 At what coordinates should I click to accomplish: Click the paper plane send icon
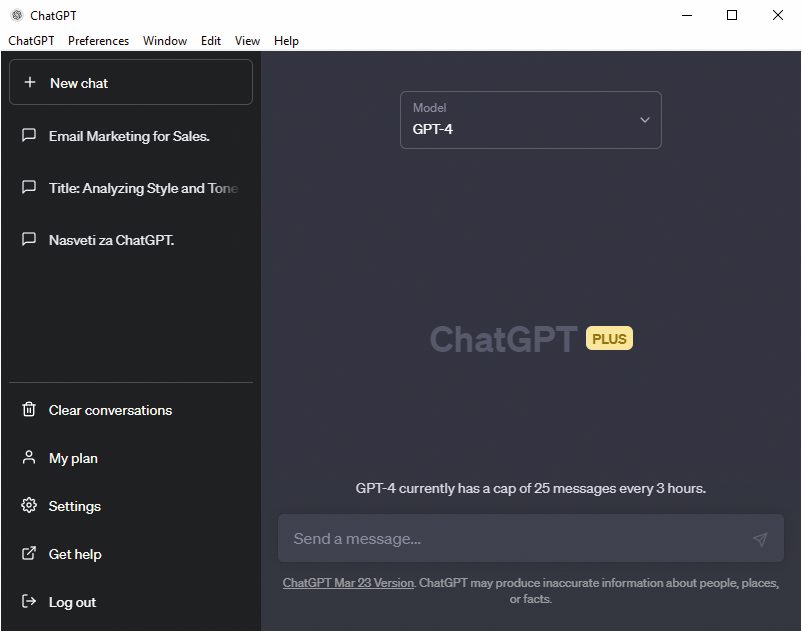[x=760, y=539]
